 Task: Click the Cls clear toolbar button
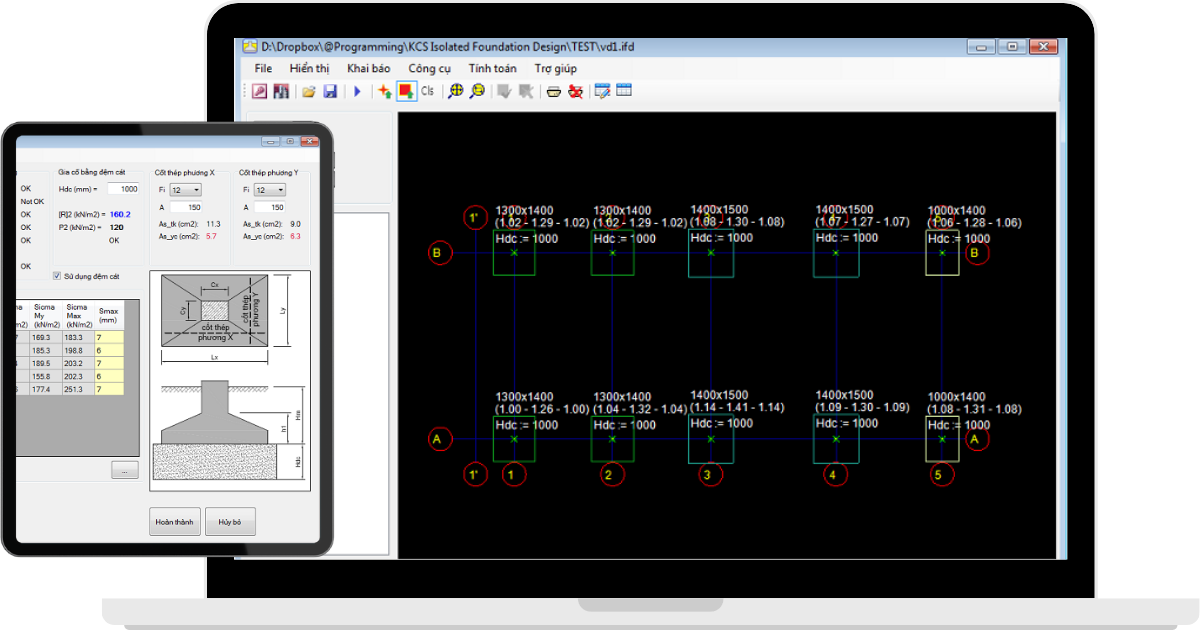coord(427,91)
